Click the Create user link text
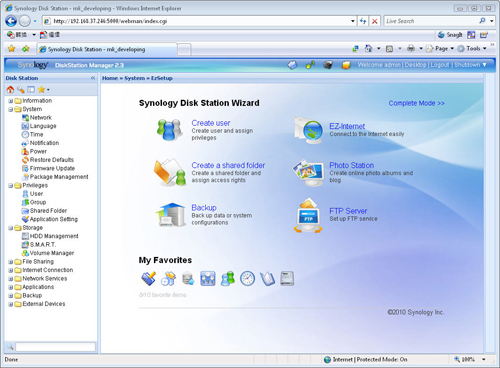 211,123
